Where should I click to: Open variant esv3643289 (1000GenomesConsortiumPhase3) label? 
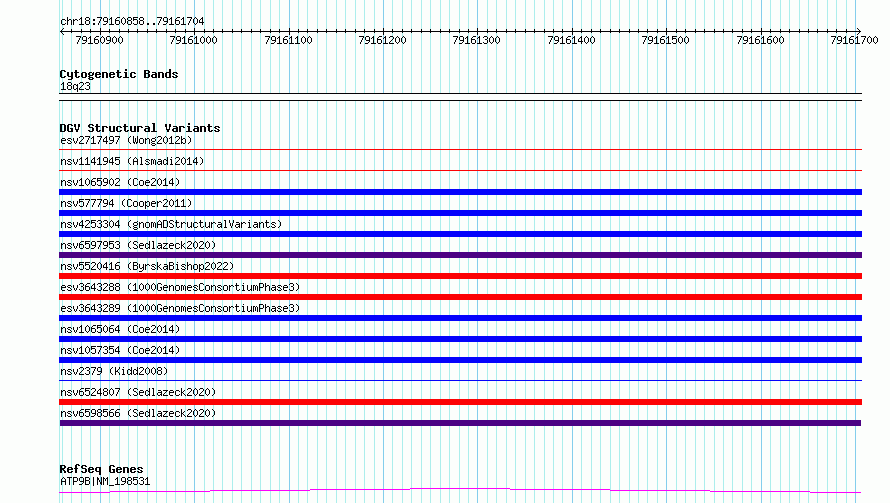point(180,308)
